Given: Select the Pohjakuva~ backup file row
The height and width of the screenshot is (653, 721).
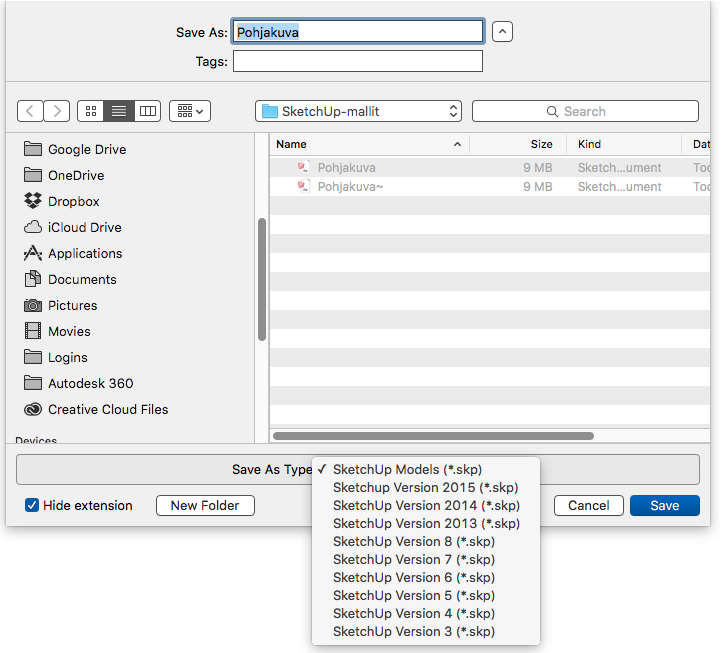Looking at the screenshot, I should click(490, 187).
